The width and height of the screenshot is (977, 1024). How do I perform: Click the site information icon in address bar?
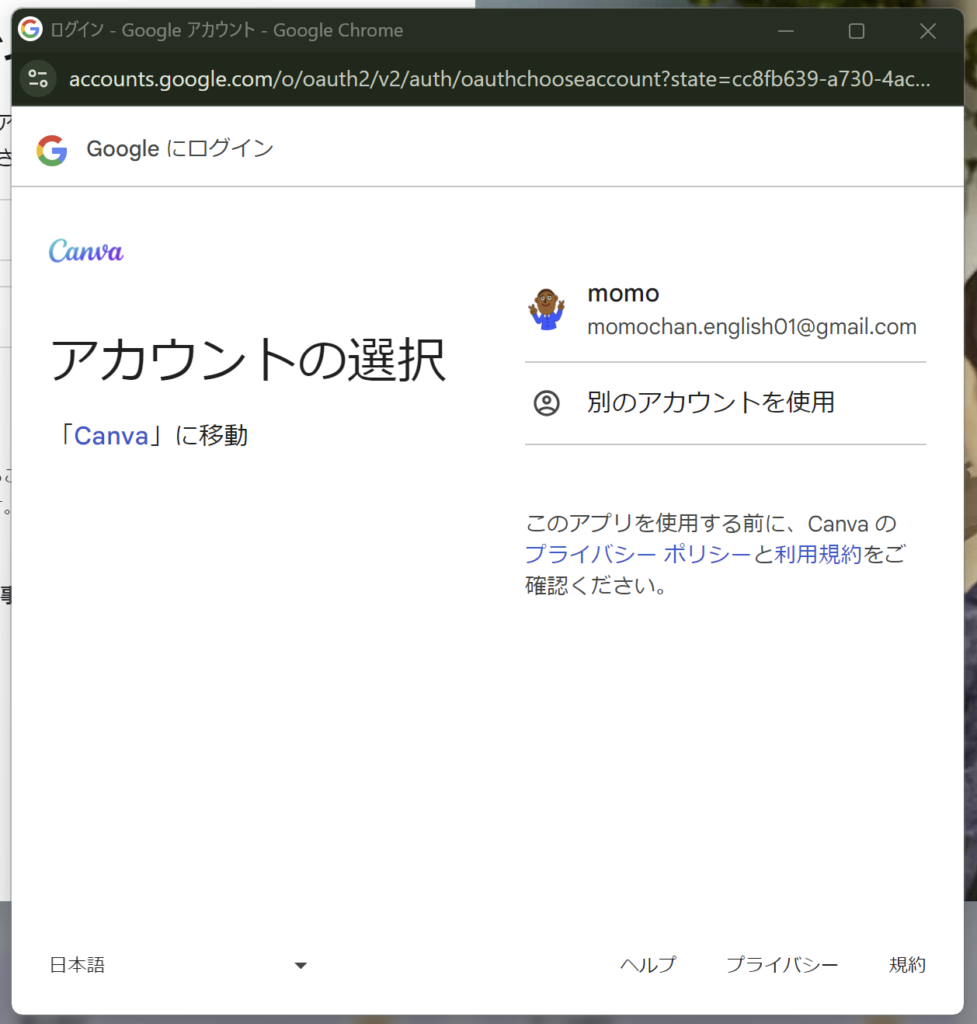pos(38,79)
